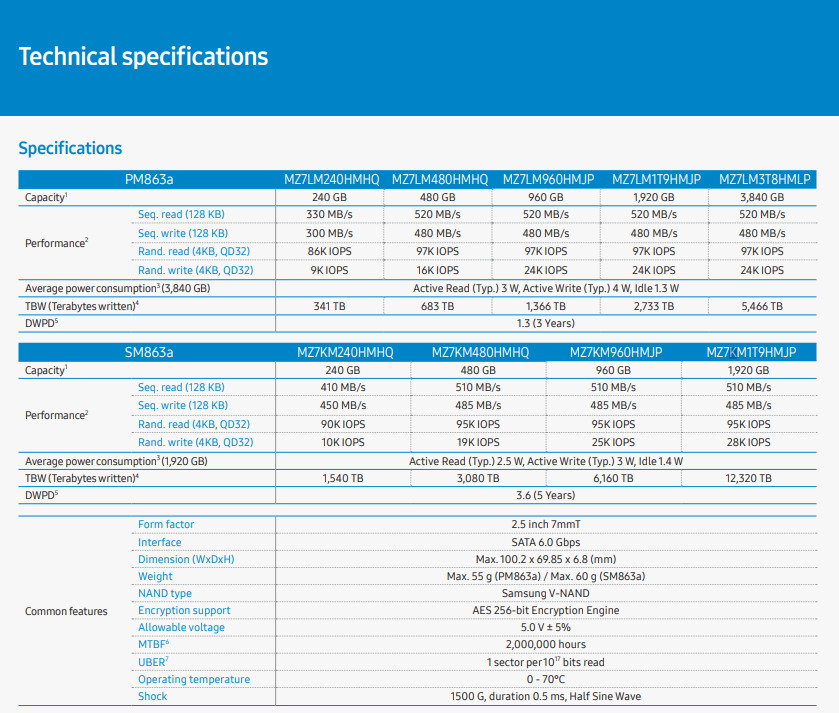The width and height of the screenshot is (839, 713).
Task: Select the MZ7LM240HMHQ column header
Action: click(x=330, y=179)
